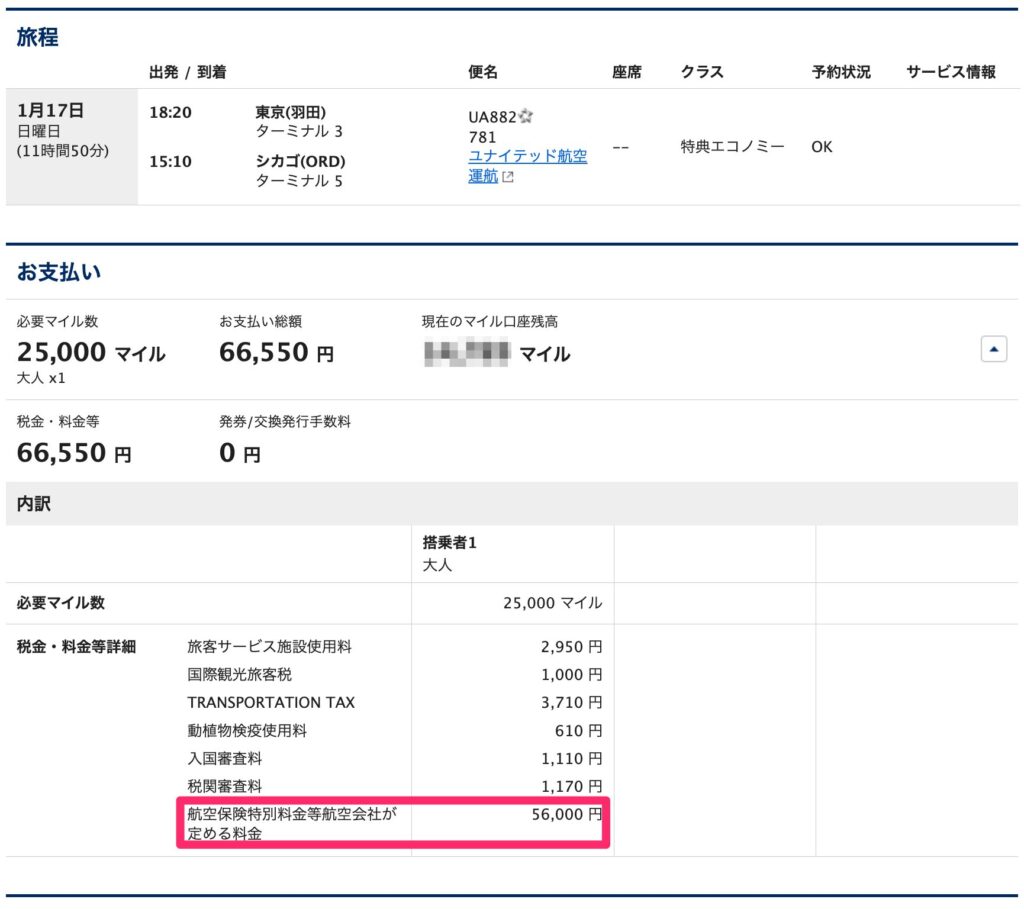Screen dimensions: 1024x909
Task: Click the OK reservation status
Action: (822, 147)
